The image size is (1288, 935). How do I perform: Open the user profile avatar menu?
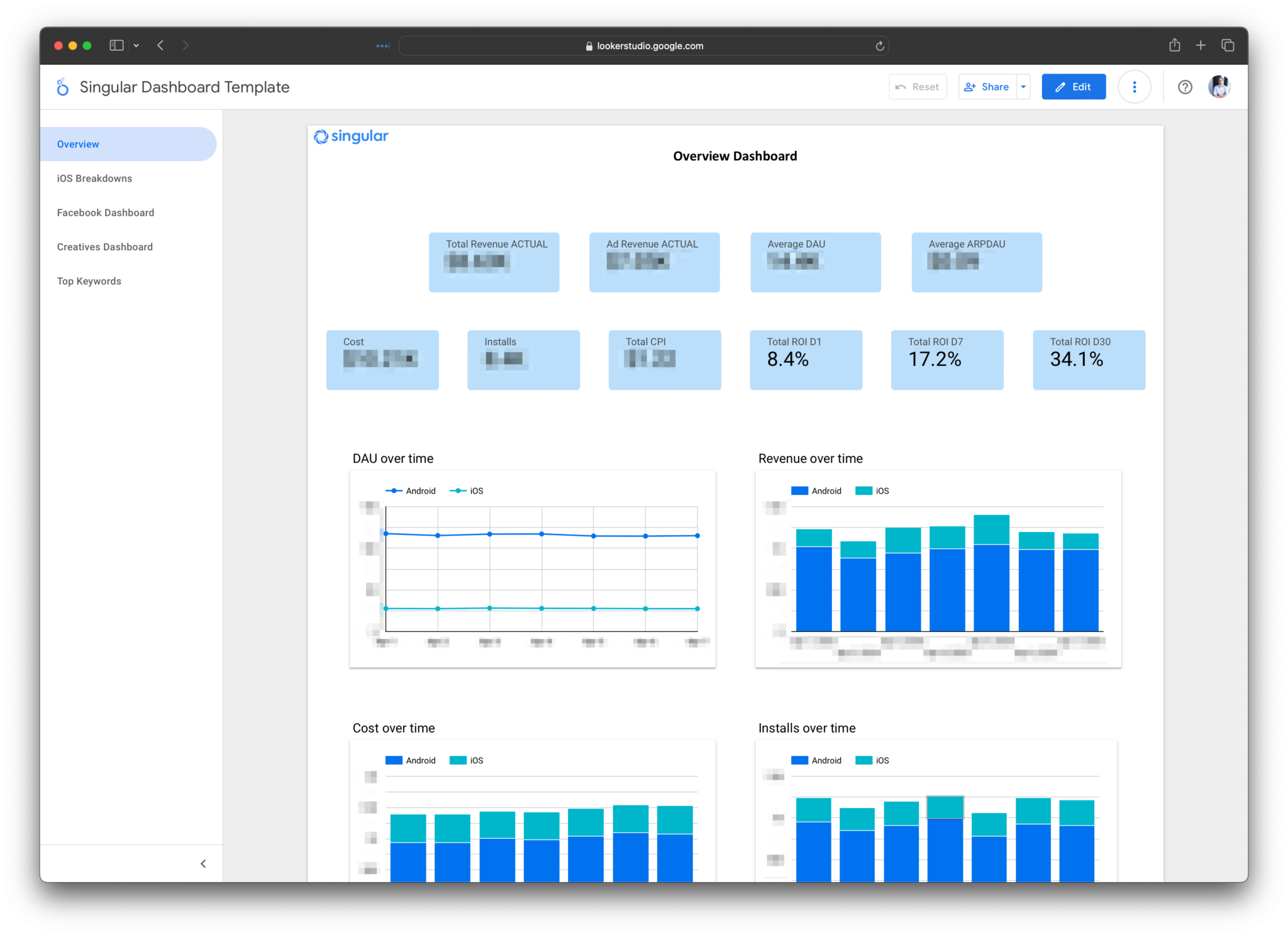1219,87
